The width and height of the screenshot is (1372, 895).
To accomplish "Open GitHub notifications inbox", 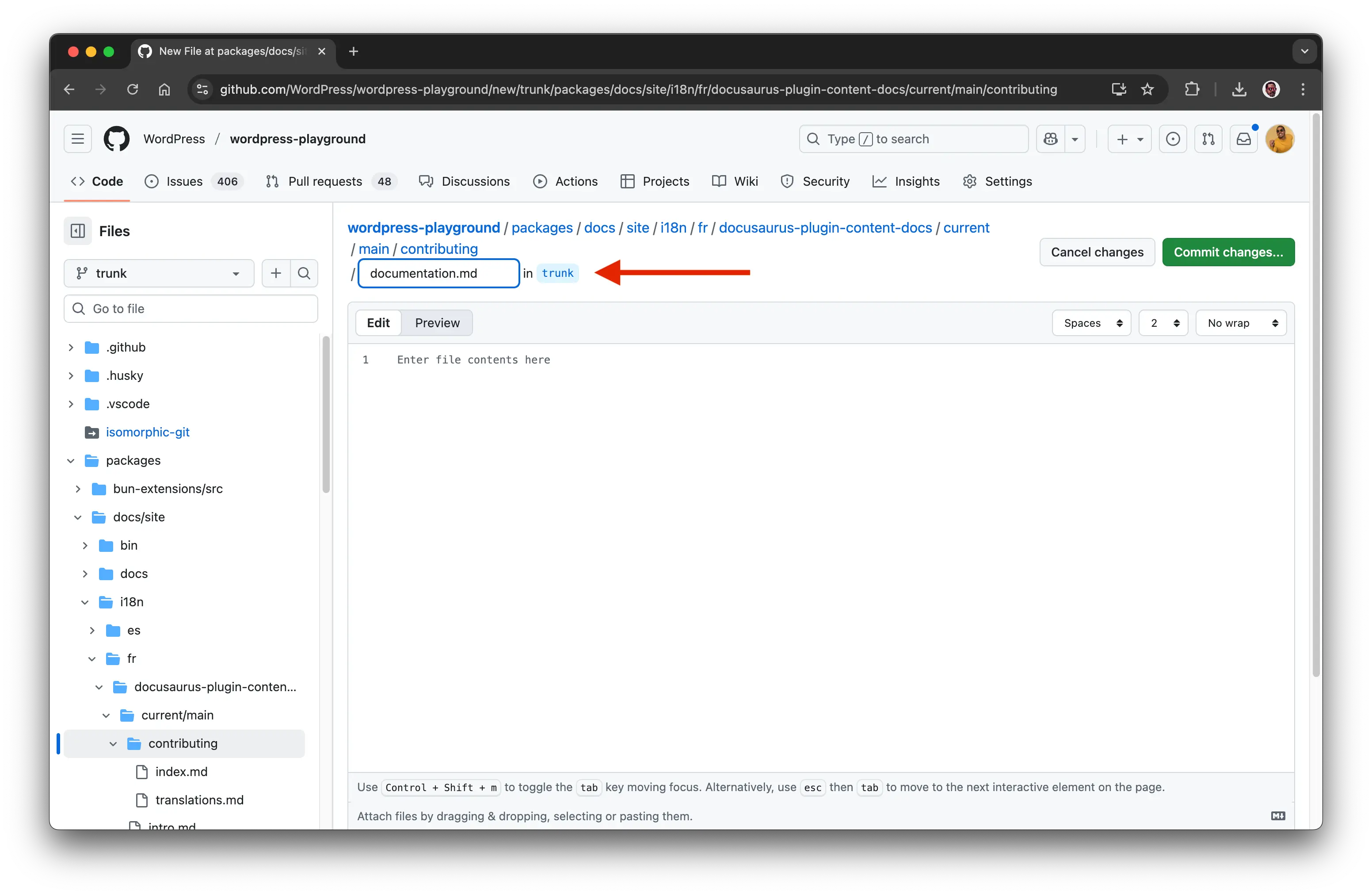I will [x=1244, y=138].
